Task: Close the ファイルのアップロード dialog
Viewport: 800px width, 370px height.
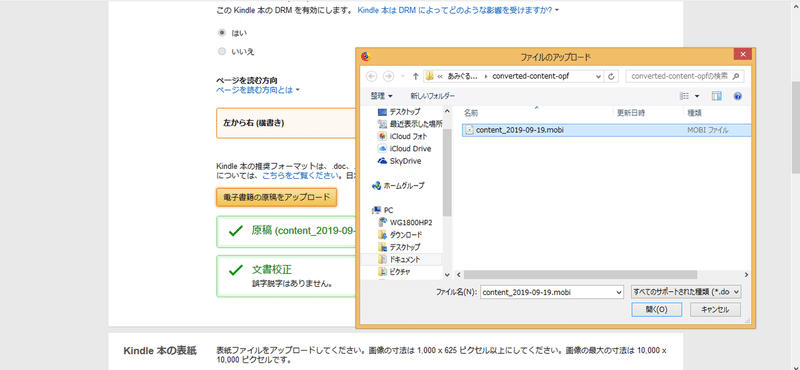Action: pos(742,55)
